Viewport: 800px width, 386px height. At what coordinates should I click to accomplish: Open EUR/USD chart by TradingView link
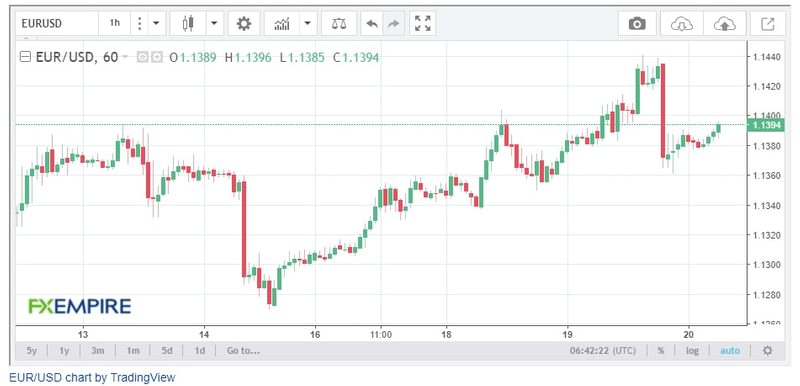click(x=92, y=378)
